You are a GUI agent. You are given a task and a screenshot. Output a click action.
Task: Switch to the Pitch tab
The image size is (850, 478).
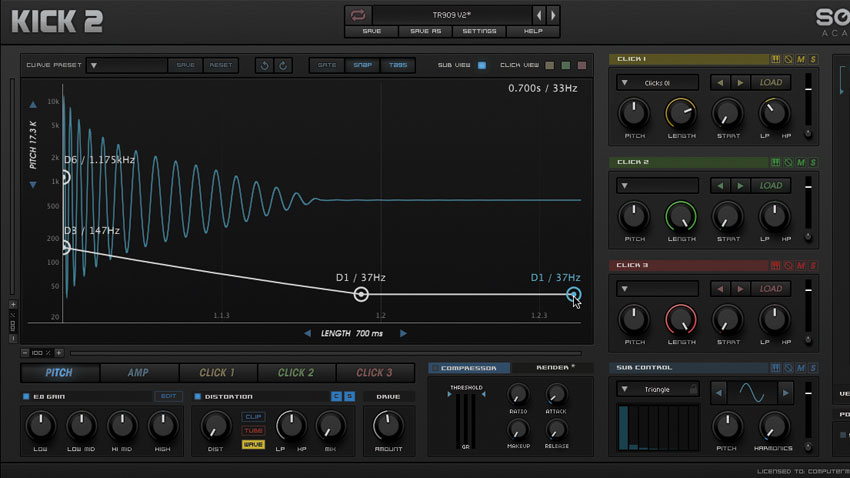(x=59, y=373)
